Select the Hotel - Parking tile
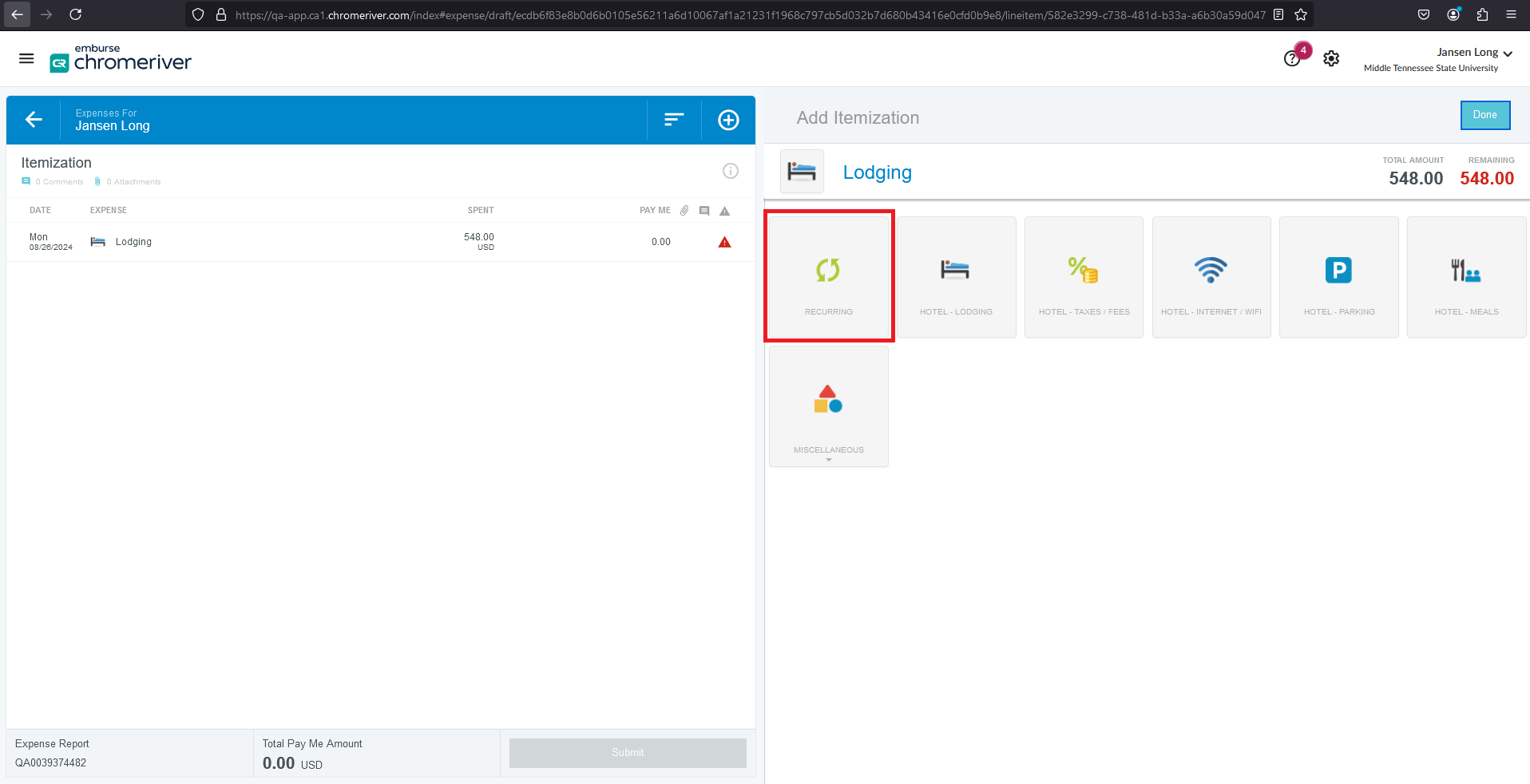 (x=1338, y=276)
